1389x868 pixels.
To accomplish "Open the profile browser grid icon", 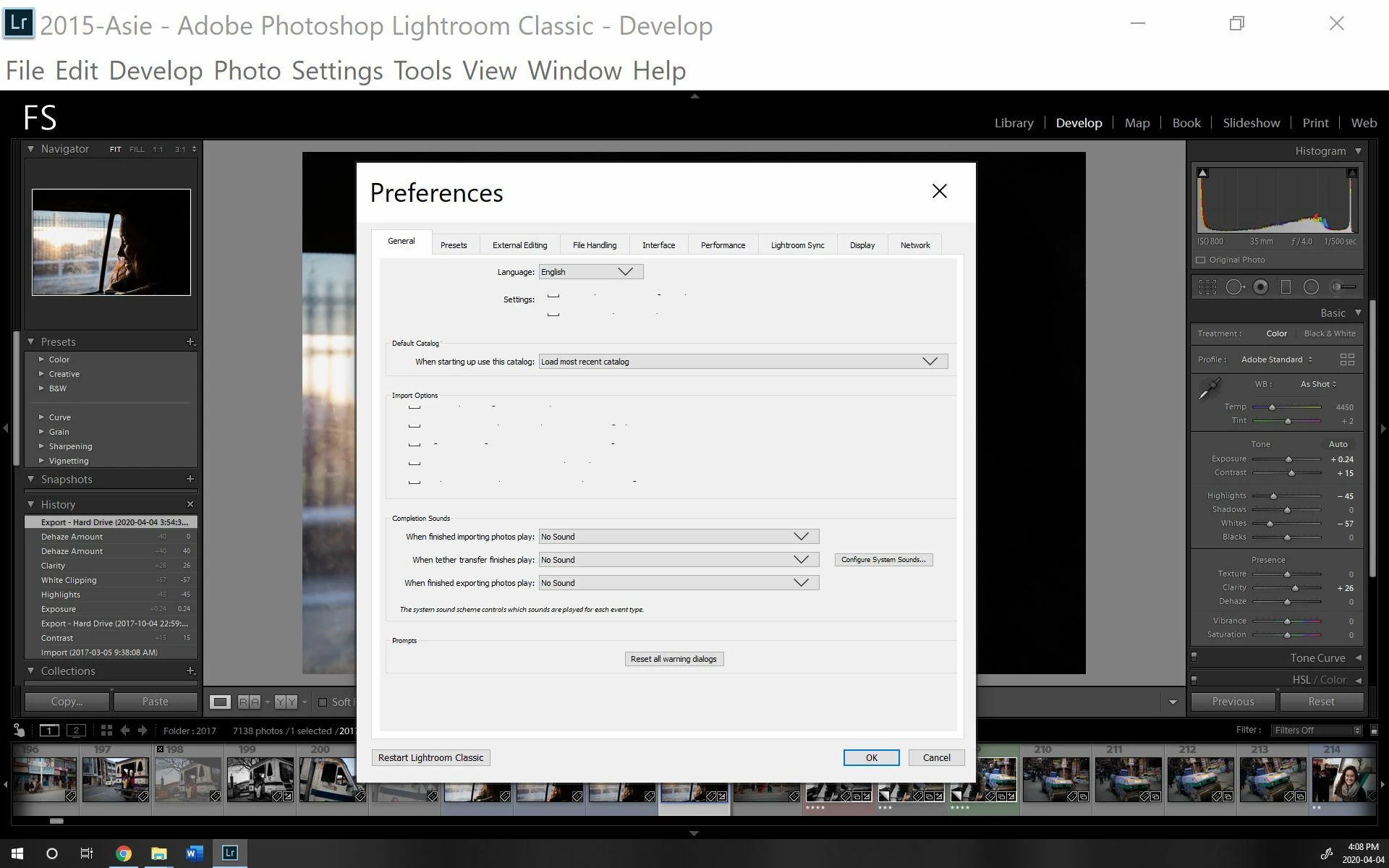I will [1347, 359].
